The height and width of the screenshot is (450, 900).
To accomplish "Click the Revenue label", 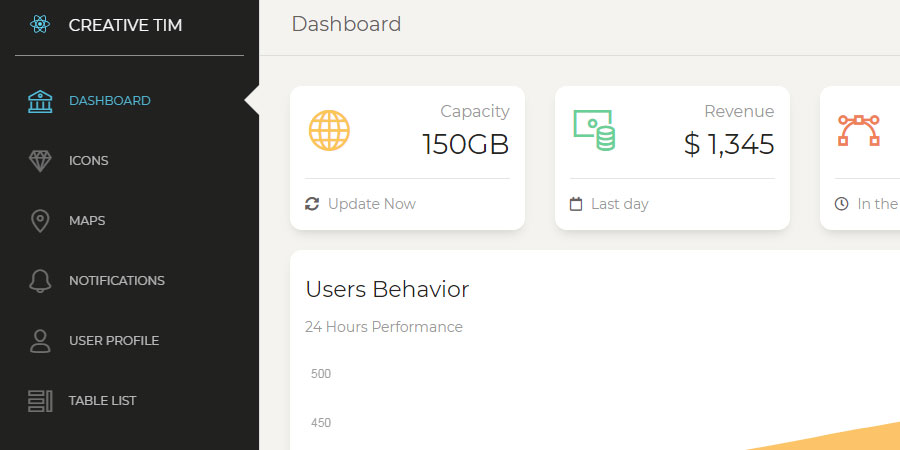I will pyautogui.click(x=739, y=111).
